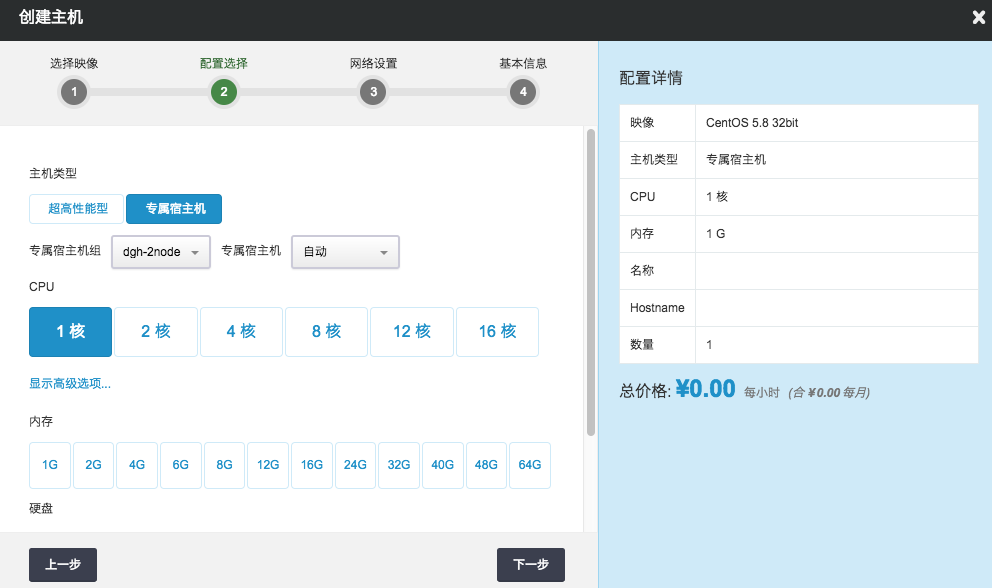Select 2G memory option
The height and width of the screenshot is (588, 992).
(93, 465)
